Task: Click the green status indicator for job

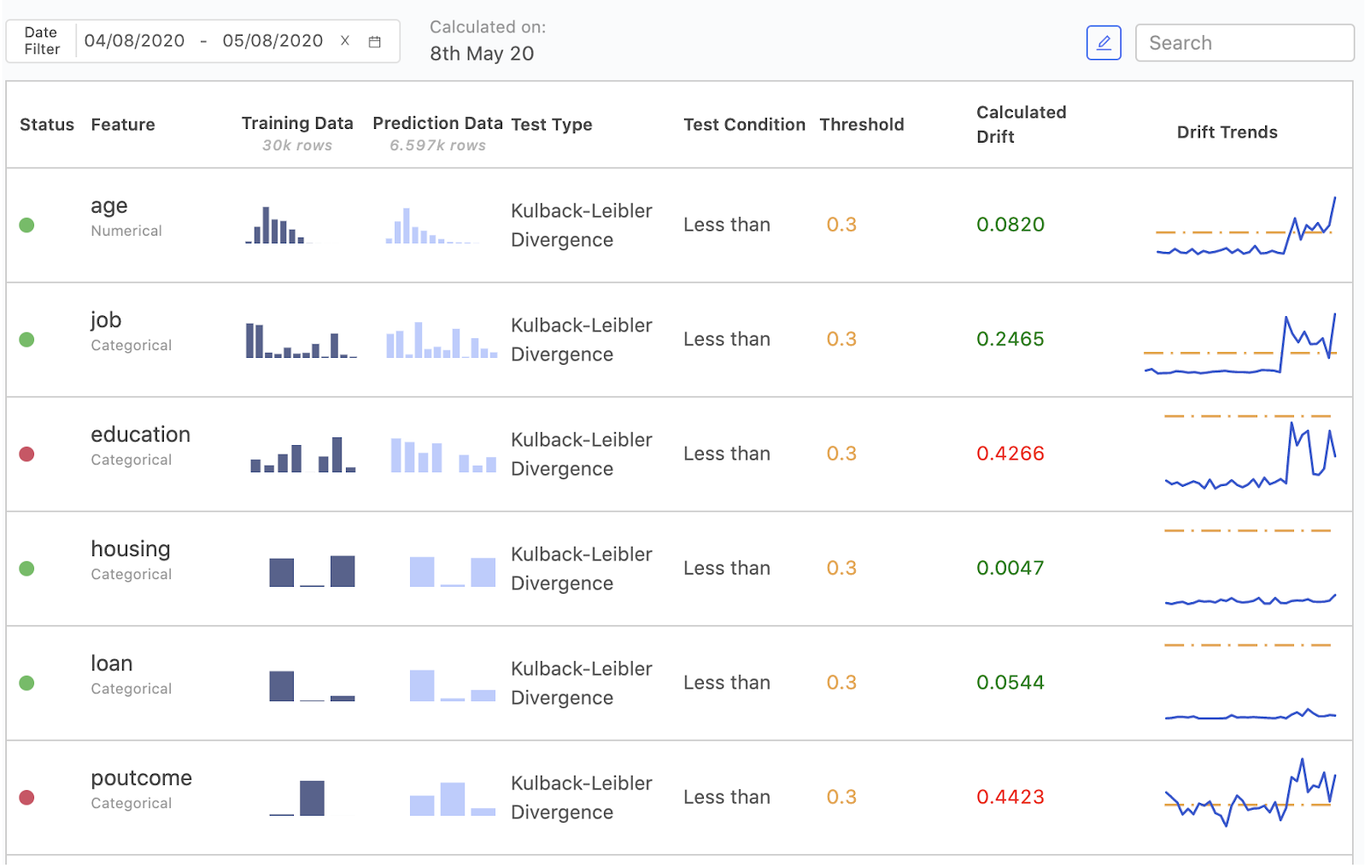Action: (27, 339)
